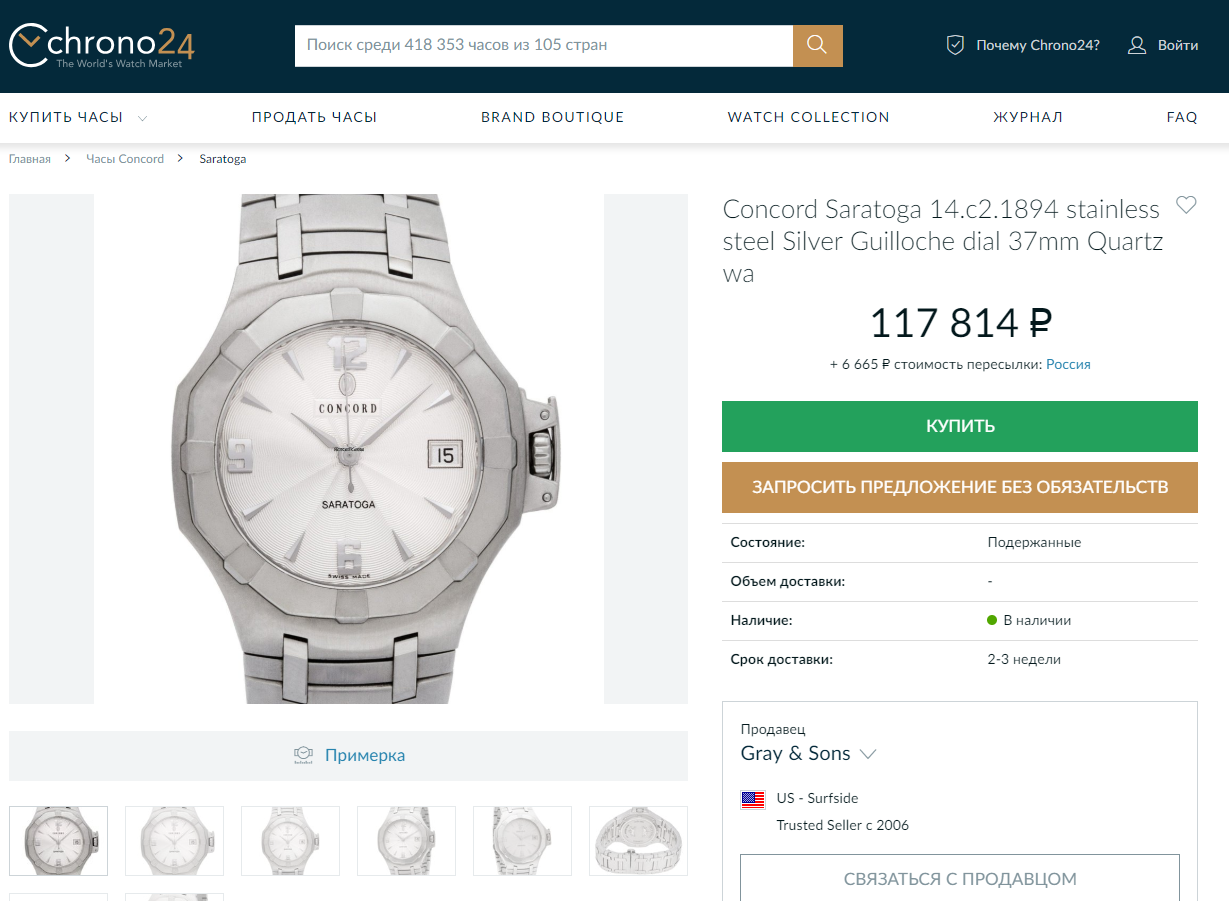Click Запросить предложение без обязательств button

960,487
